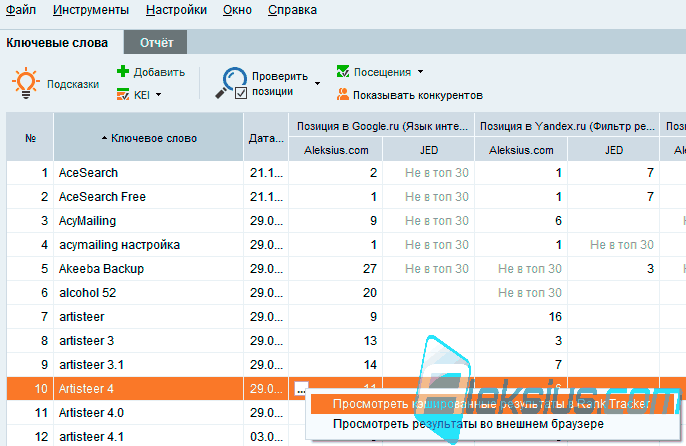The height and width of the screenshot is (446, 686).
Task: Click the ellipsis button in Artisteer 4 row
Action: coord(301,389)
